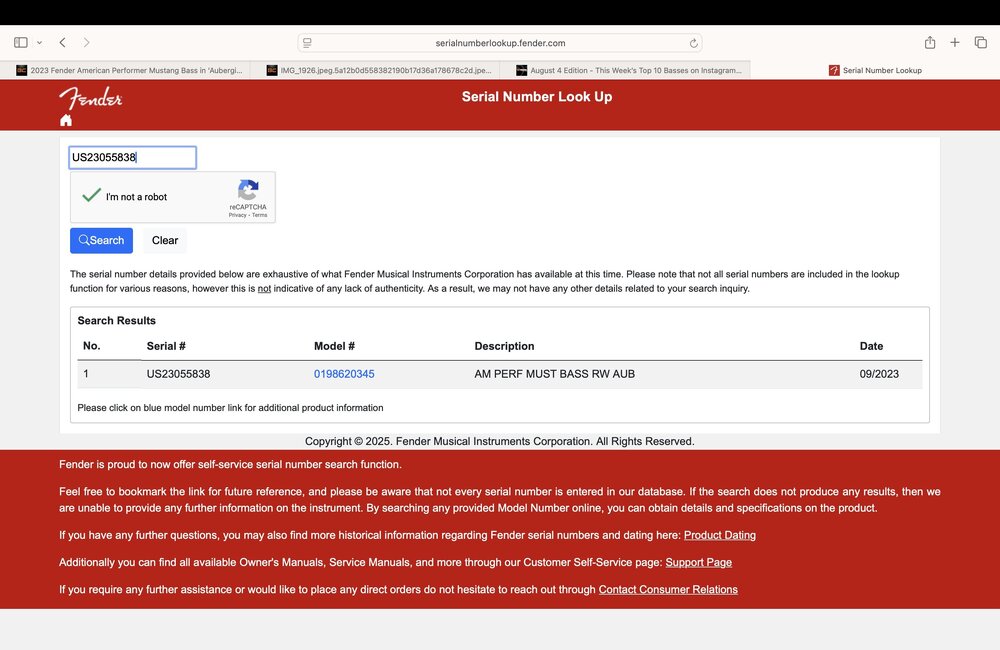Open the sidebar options dropdown chevron

pos(40,43)
